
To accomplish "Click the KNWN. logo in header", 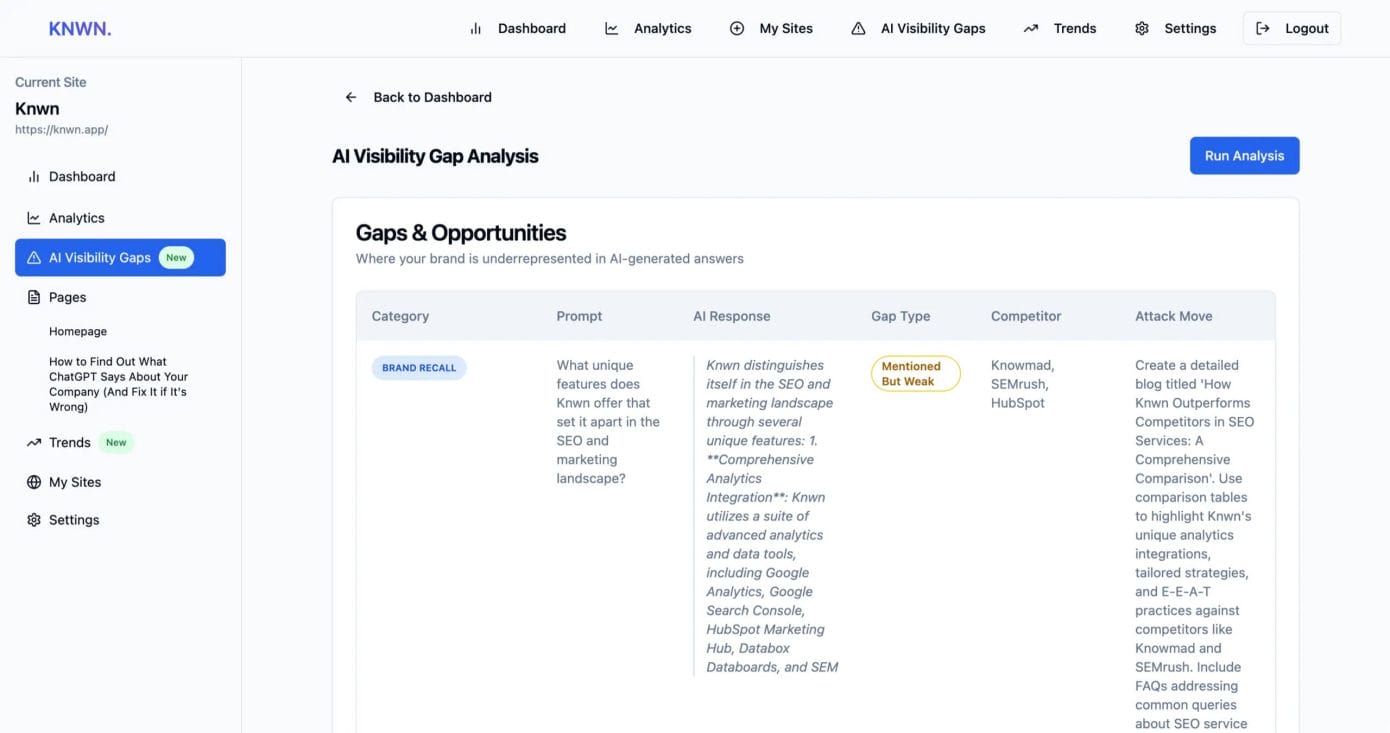I will [x=80, y=29].
